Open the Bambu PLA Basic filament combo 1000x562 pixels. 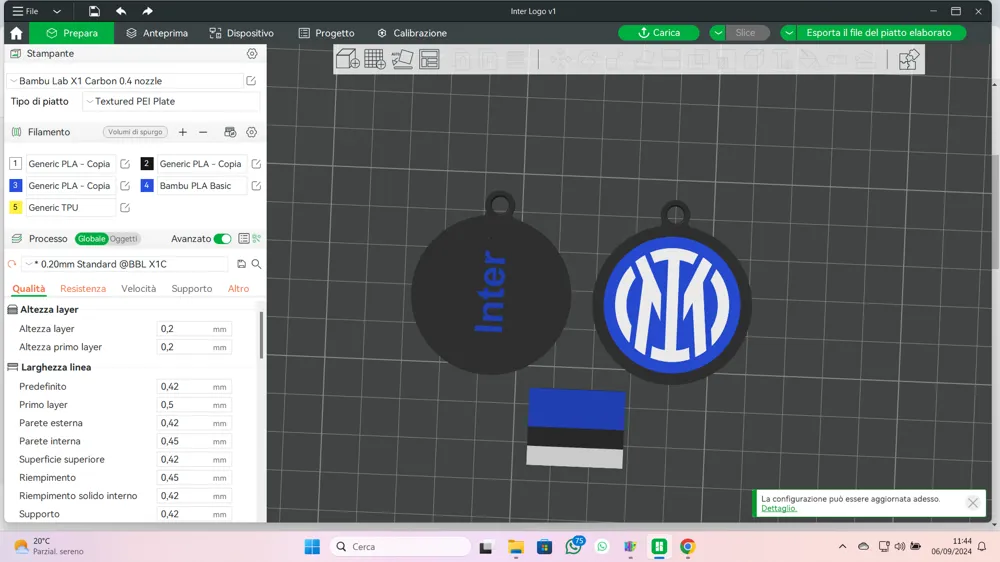(x=202, y=186)
